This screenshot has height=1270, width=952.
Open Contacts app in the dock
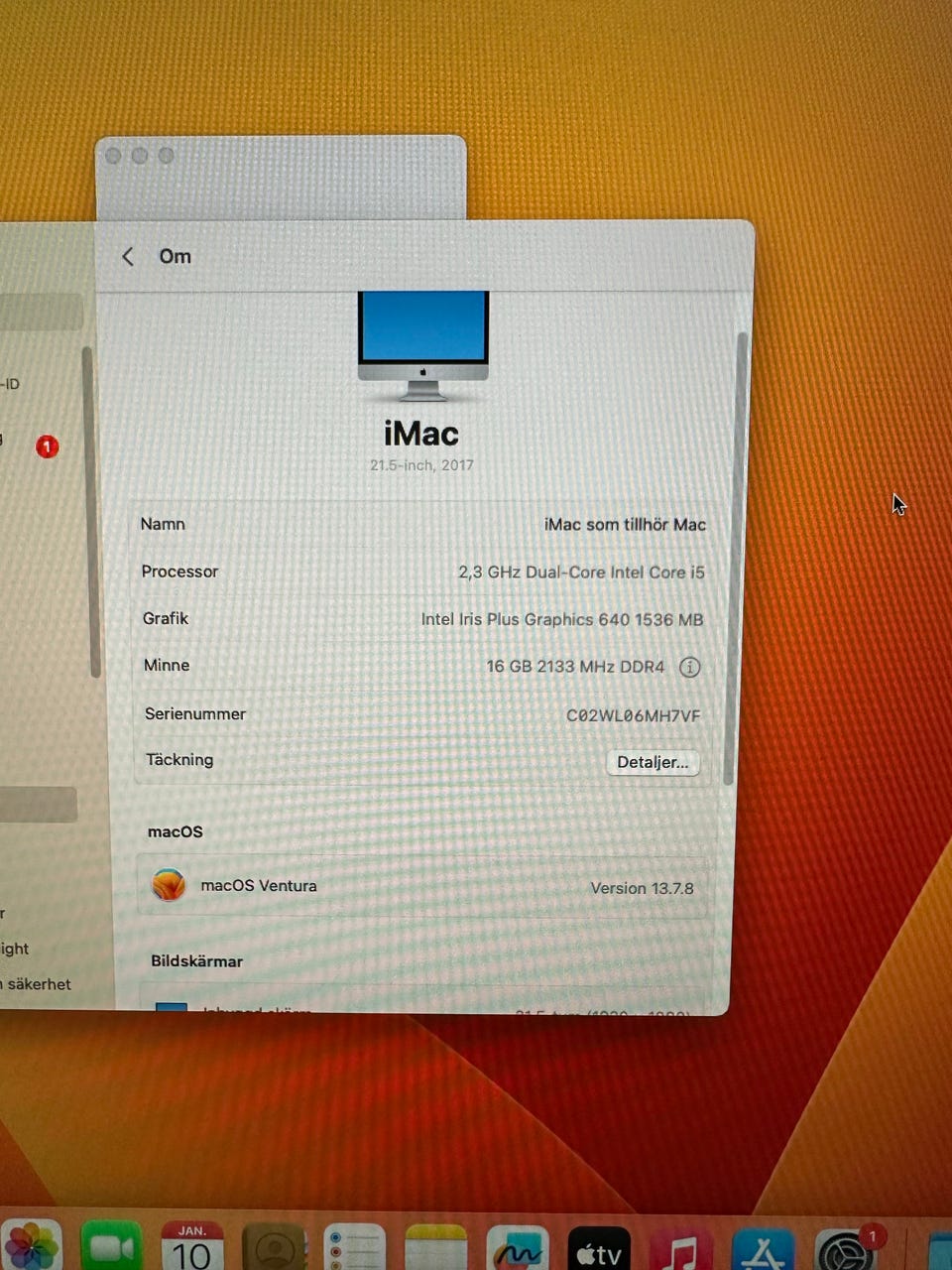tap(273, 1248)
